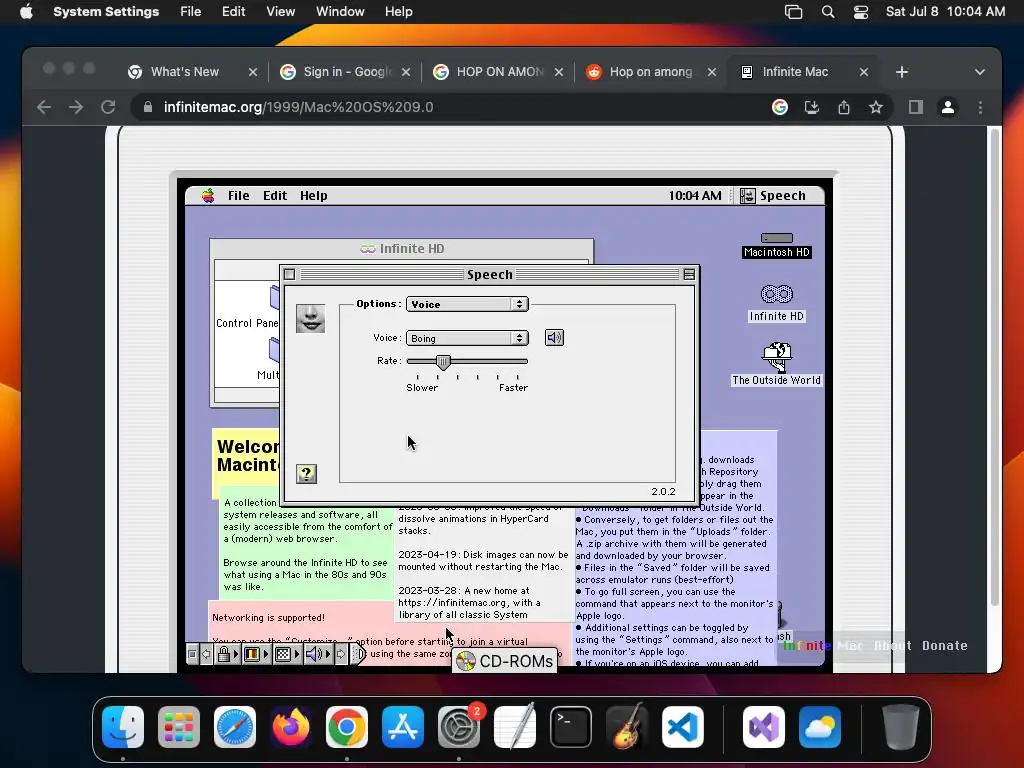Adjust the speech Rate slider thumb
The height and width of the screenshot is (768, 1024).
point(443,362)
